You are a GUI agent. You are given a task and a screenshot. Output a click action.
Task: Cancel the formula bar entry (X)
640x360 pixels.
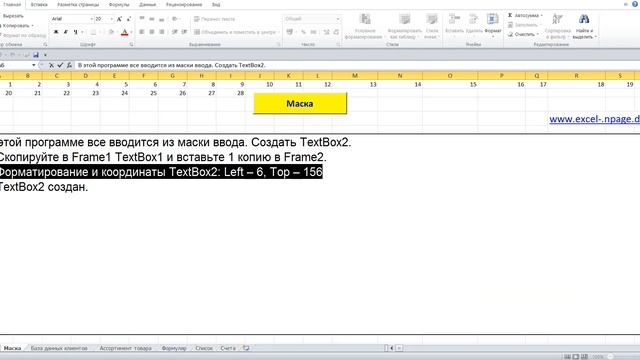[51, 65]
